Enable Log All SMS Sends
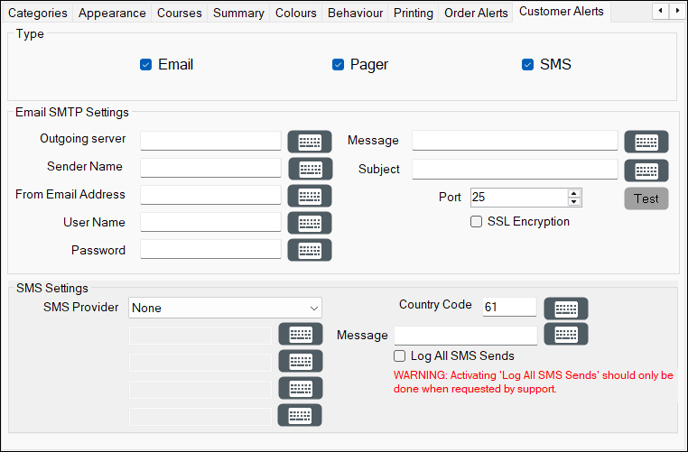The height and width of the screenshot is (452, 688). pyautogui.click(x=399, y=356)
